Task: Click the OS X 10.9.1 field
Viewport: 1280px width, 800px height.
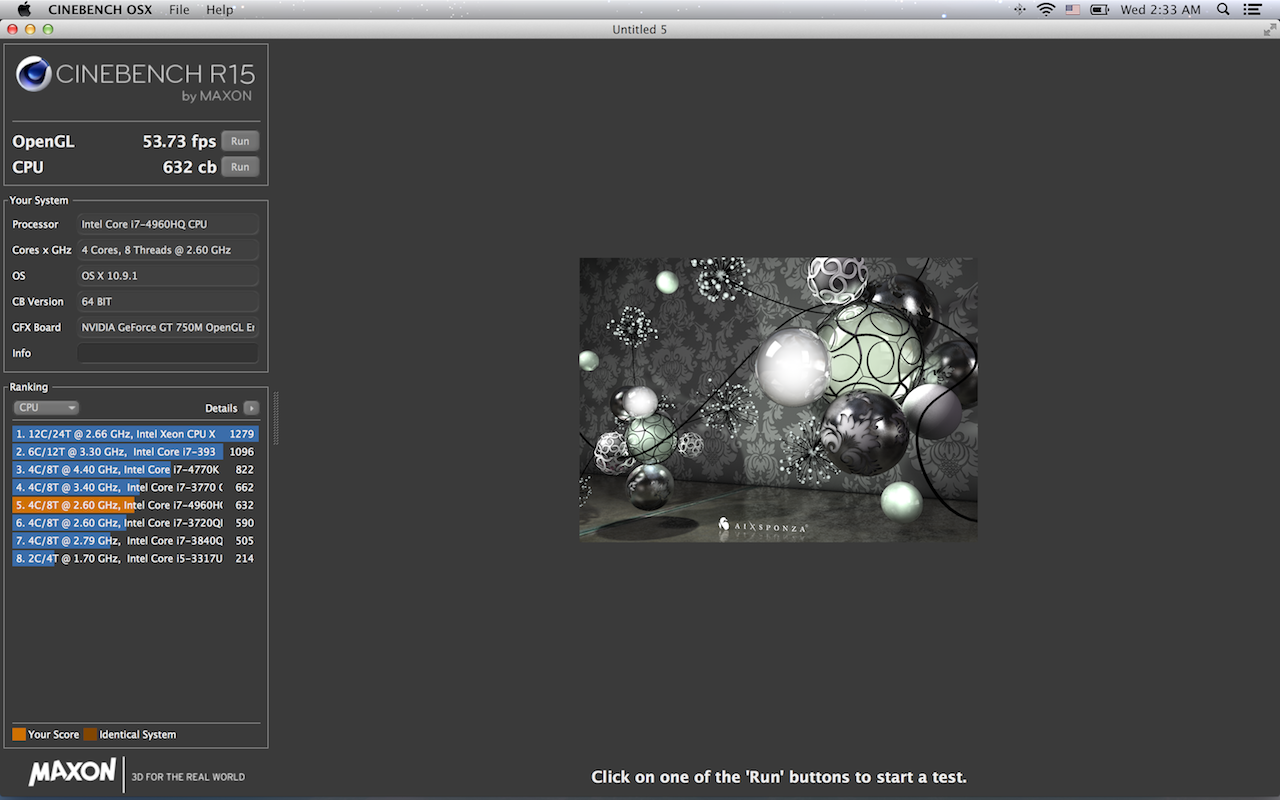Action: coord(167,275)
